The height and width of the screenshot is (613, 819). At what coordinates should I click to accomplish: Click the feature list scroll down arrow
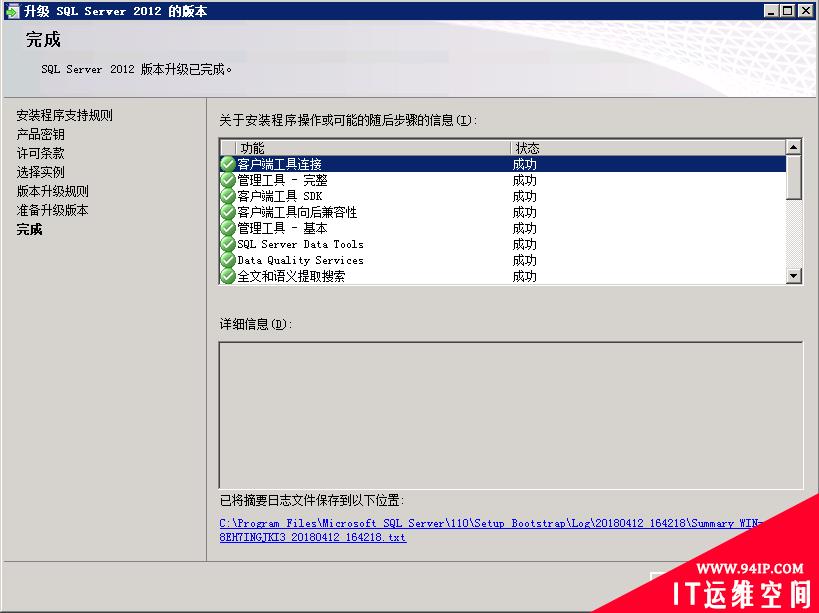tap(794, 276)
